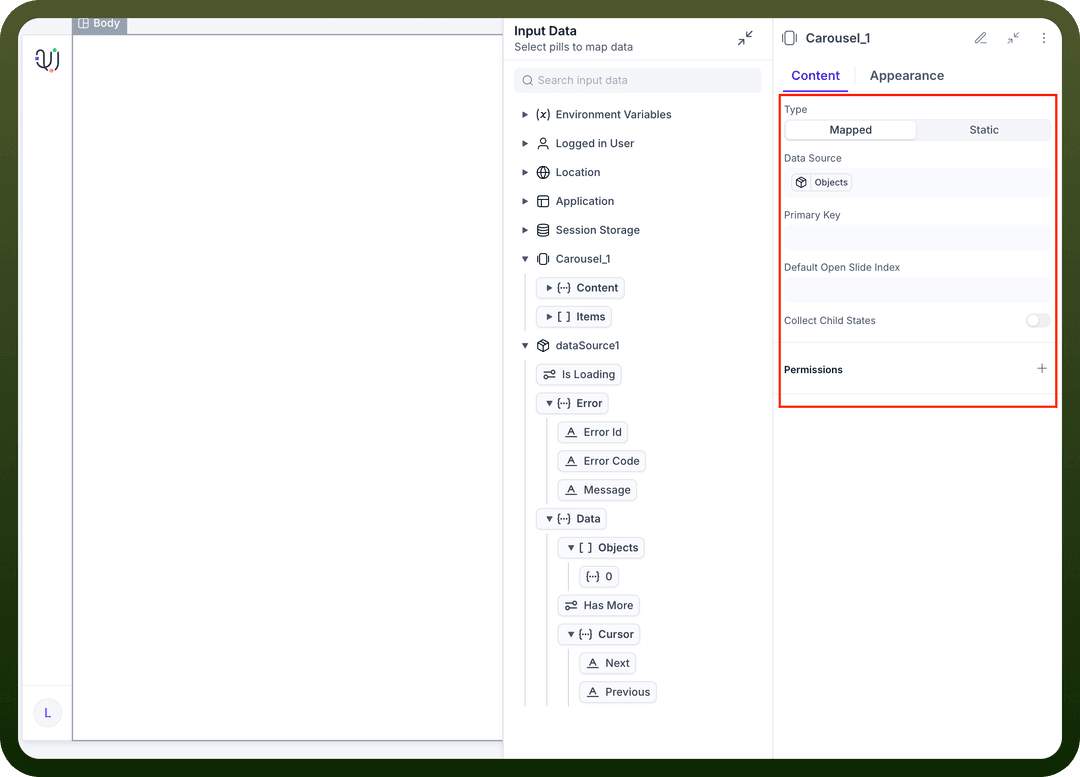1080x777 pixels.
Task: Collapse the Error object pill
Action: point(549,404)
